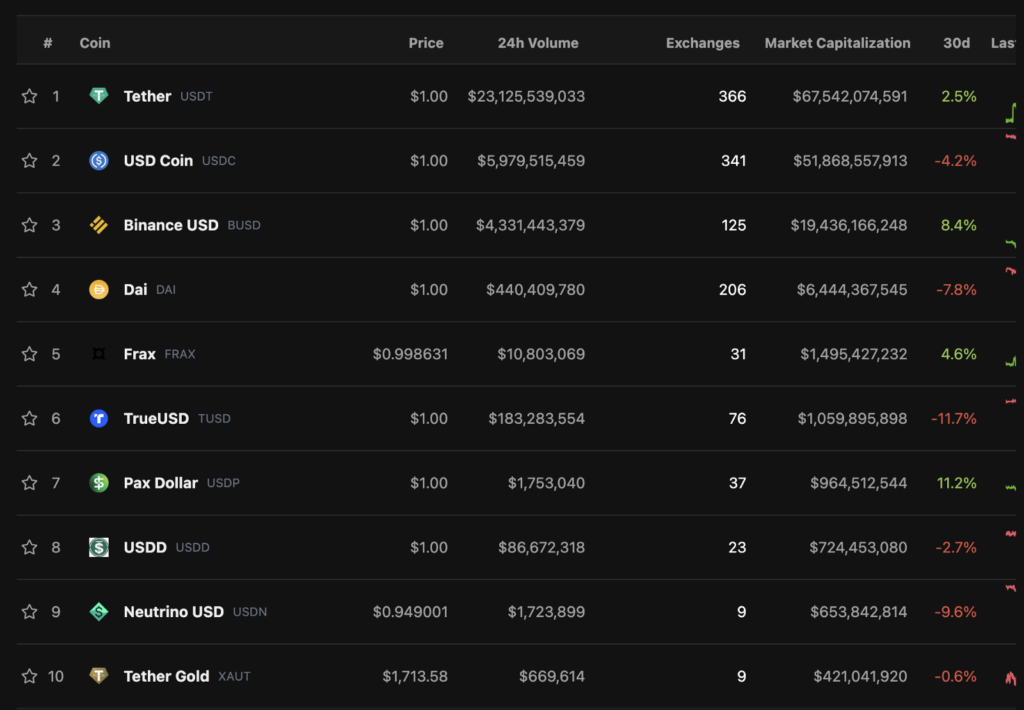The image size is (1024, 710).
Task: Favorite Tether with its star toggle
Action: tap(29, 96)
